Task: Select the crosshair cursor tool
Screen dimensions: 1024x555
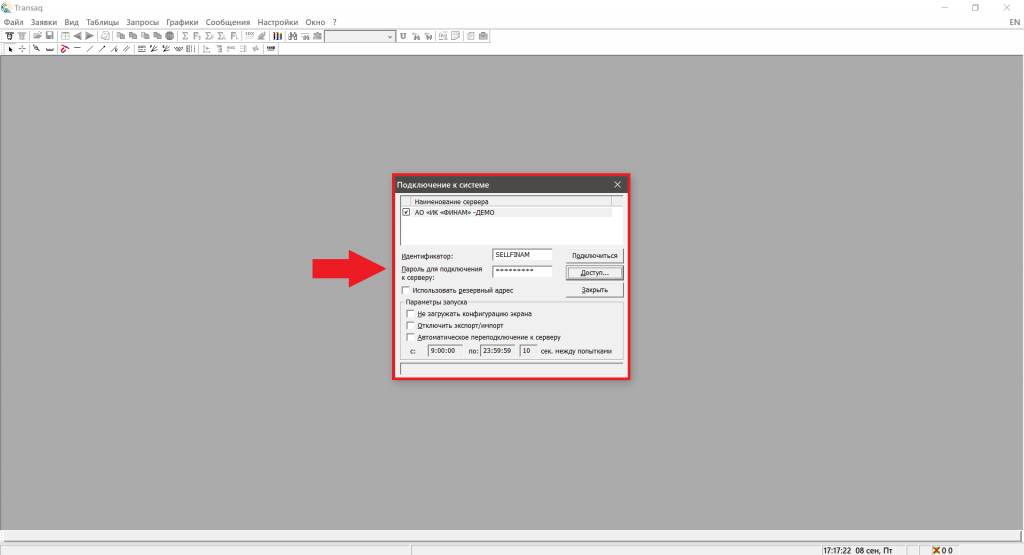Action: click(22, 48)
